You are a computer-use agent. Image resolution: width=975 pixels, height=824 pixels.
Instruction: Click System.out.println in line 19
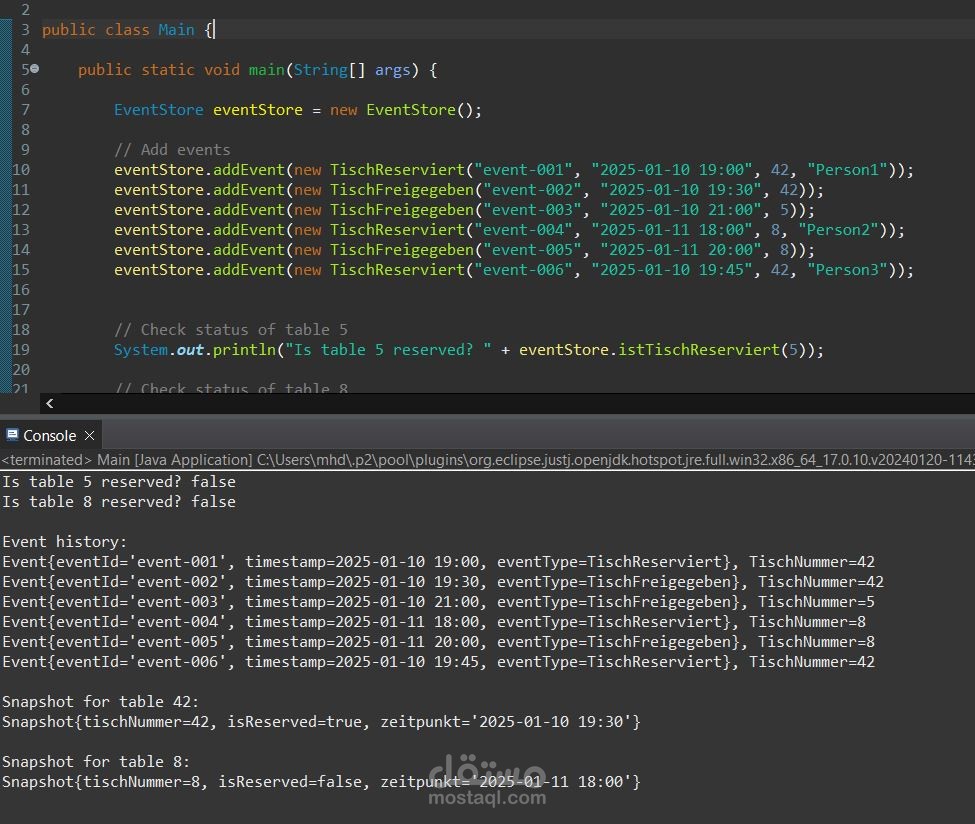[x=195, y=350]
